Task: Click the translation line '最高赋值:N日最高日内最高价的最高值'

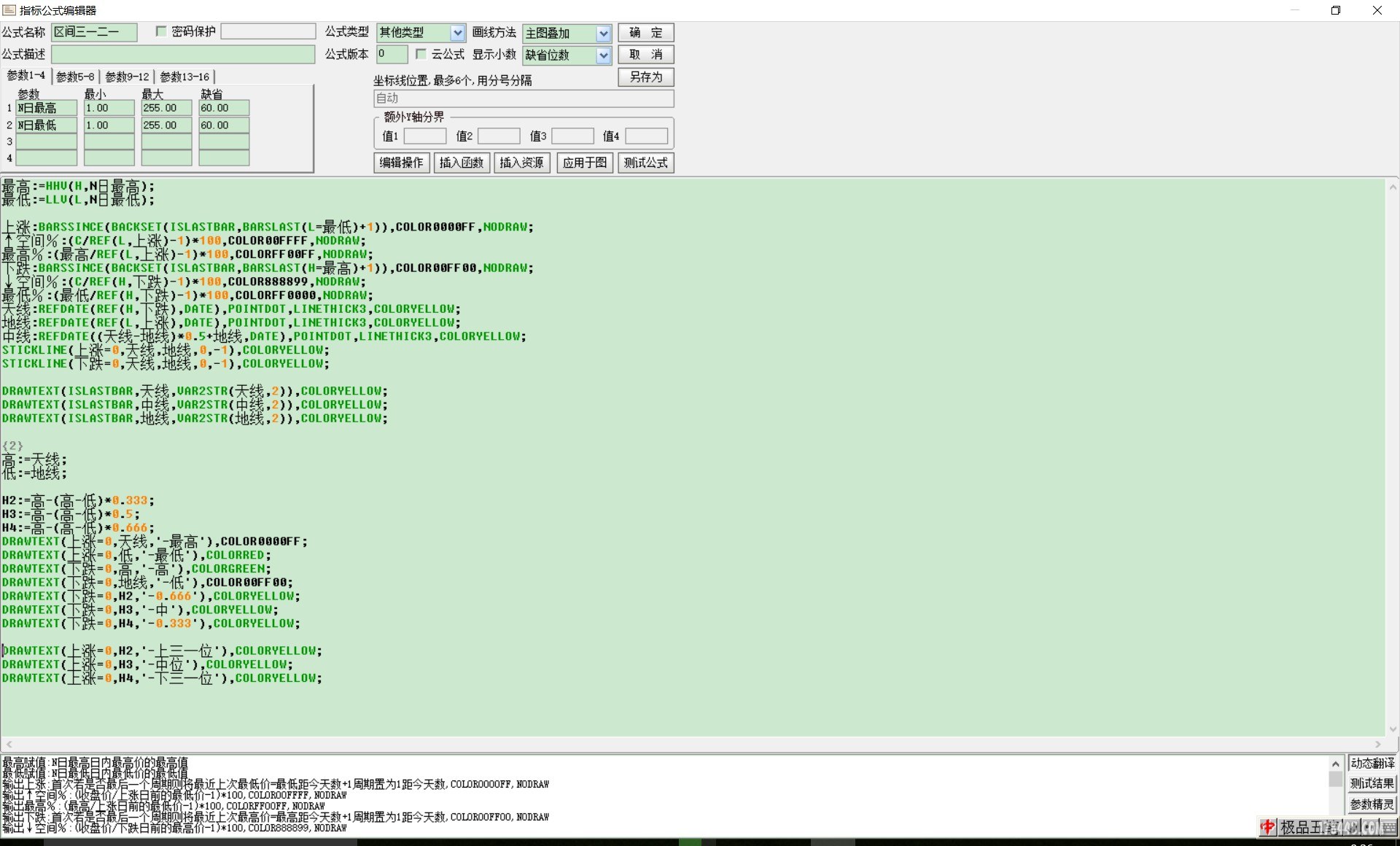Action: [x=95, y=763]
